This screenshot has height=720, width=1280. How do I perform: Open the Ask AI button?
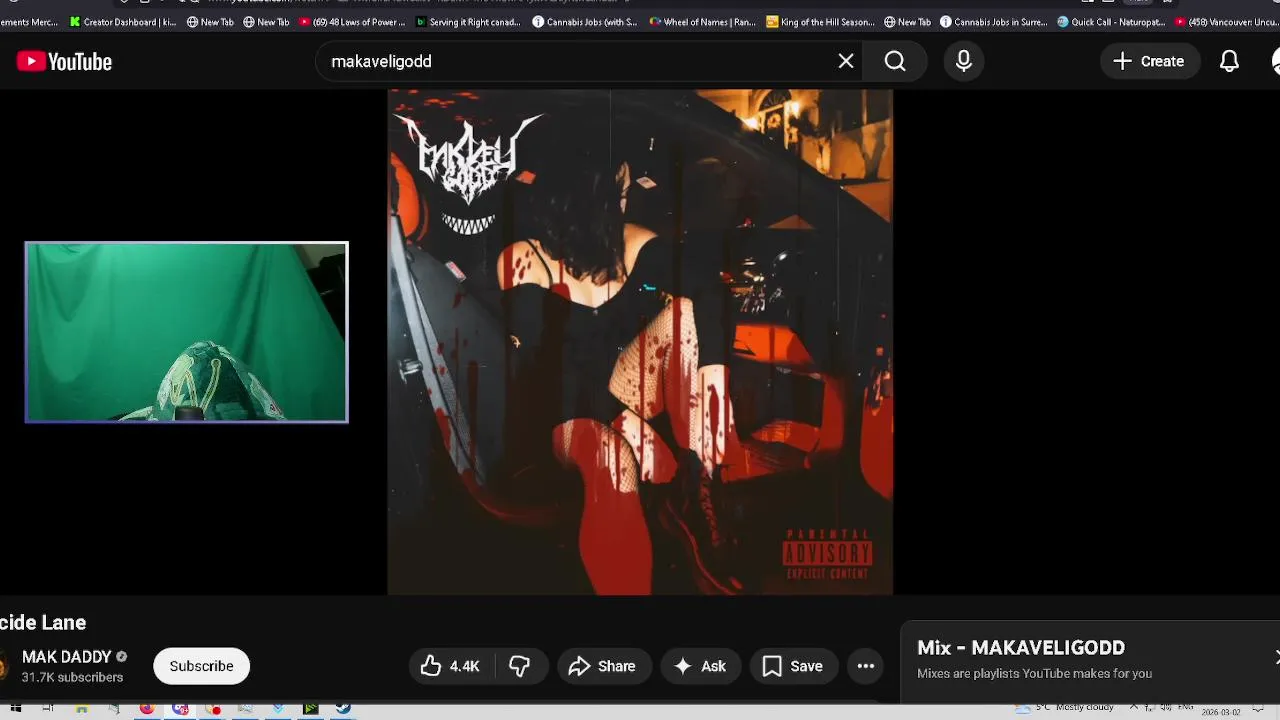pyautogui.click(x=701, y=666)
